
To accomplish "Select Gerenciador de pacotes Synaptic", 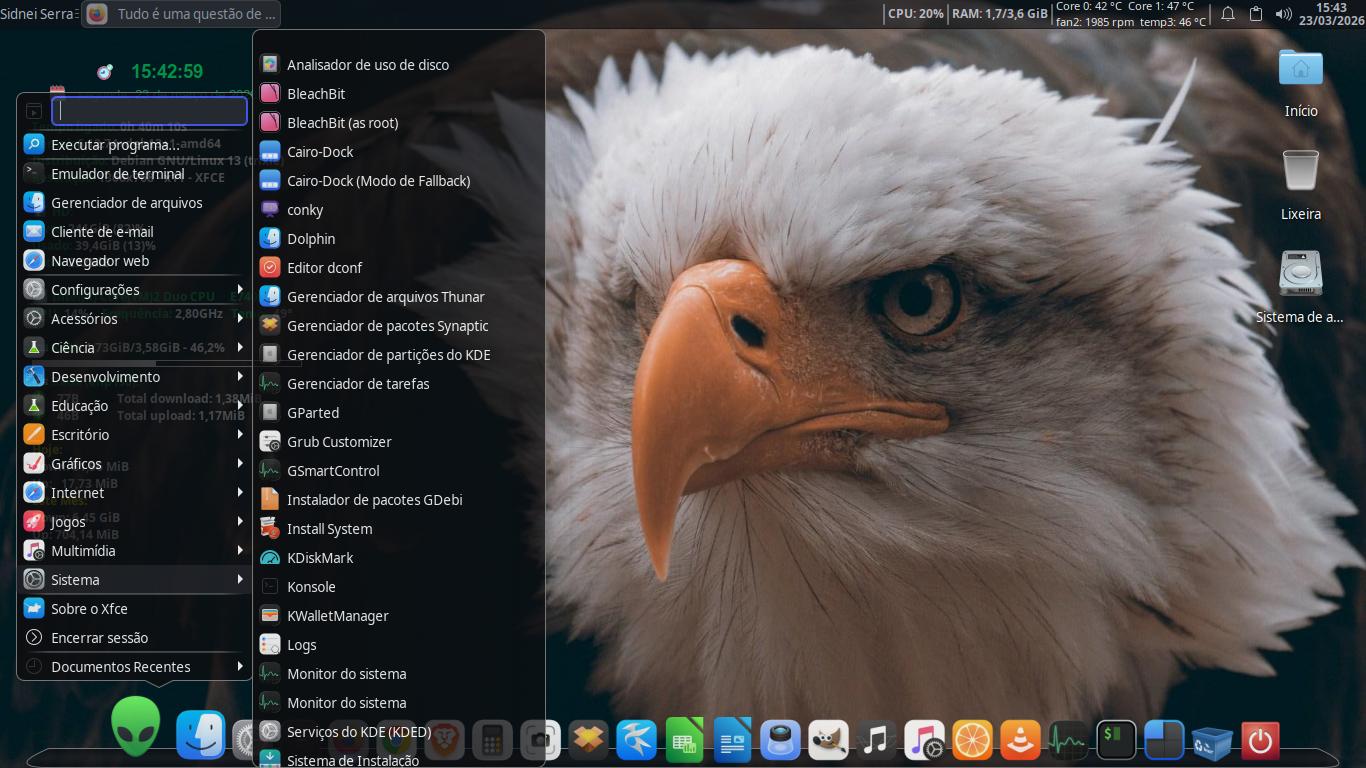I will click(387, 326).
